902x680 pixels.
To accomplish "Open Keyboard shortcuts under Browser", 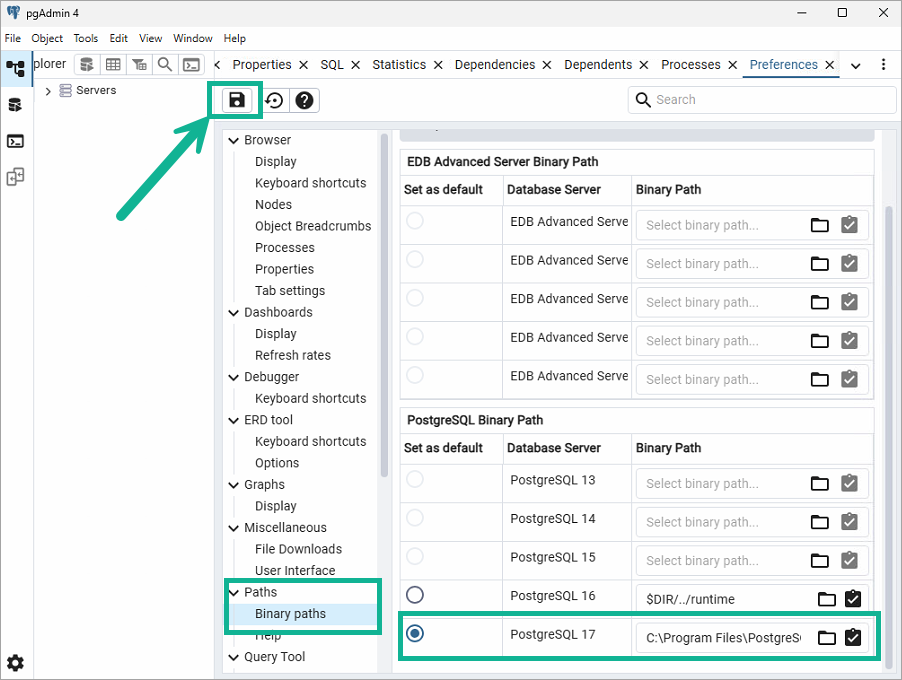I will (311, 183).
